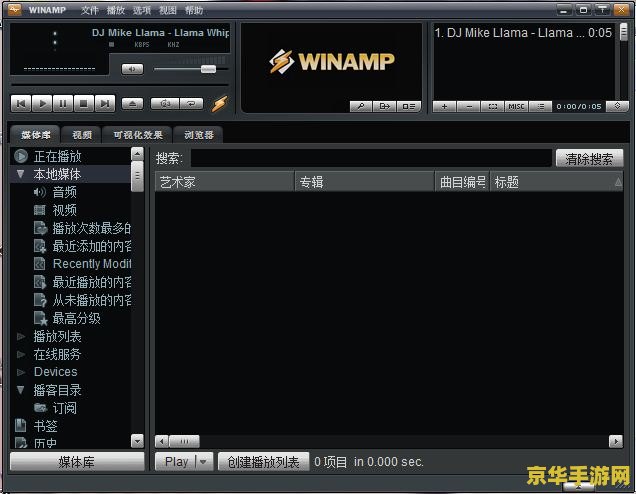
Task: Click the playlist view icon in video panel
Action: [x=408, y=106]
